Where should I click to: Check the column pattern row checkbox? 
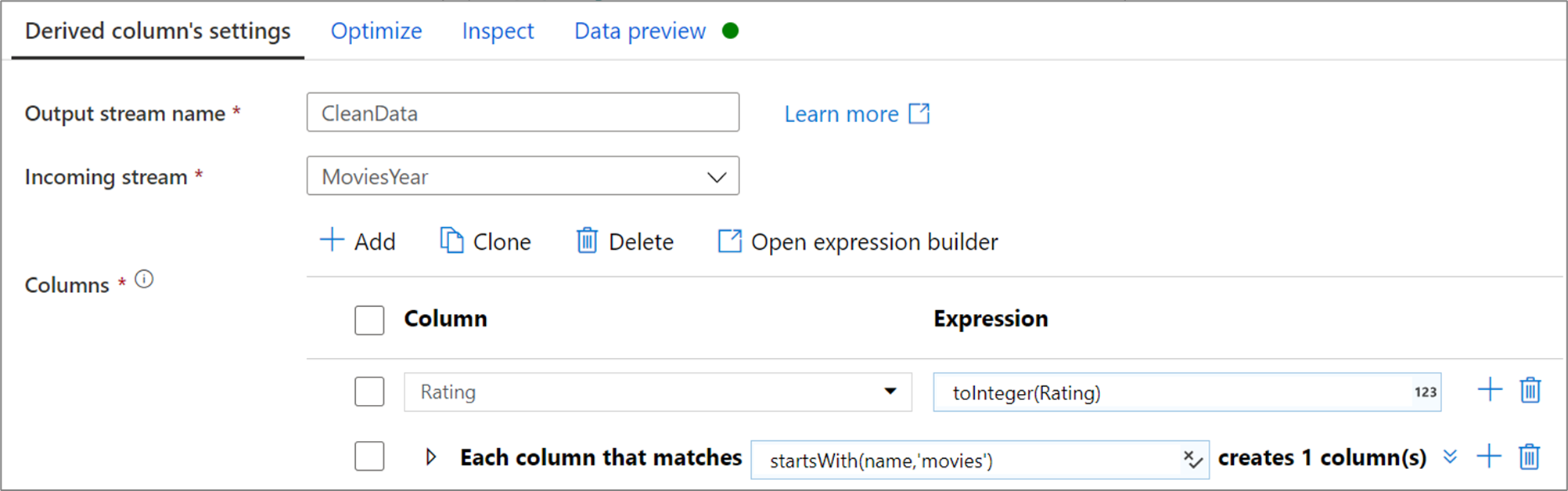click(x=369, y=457)
